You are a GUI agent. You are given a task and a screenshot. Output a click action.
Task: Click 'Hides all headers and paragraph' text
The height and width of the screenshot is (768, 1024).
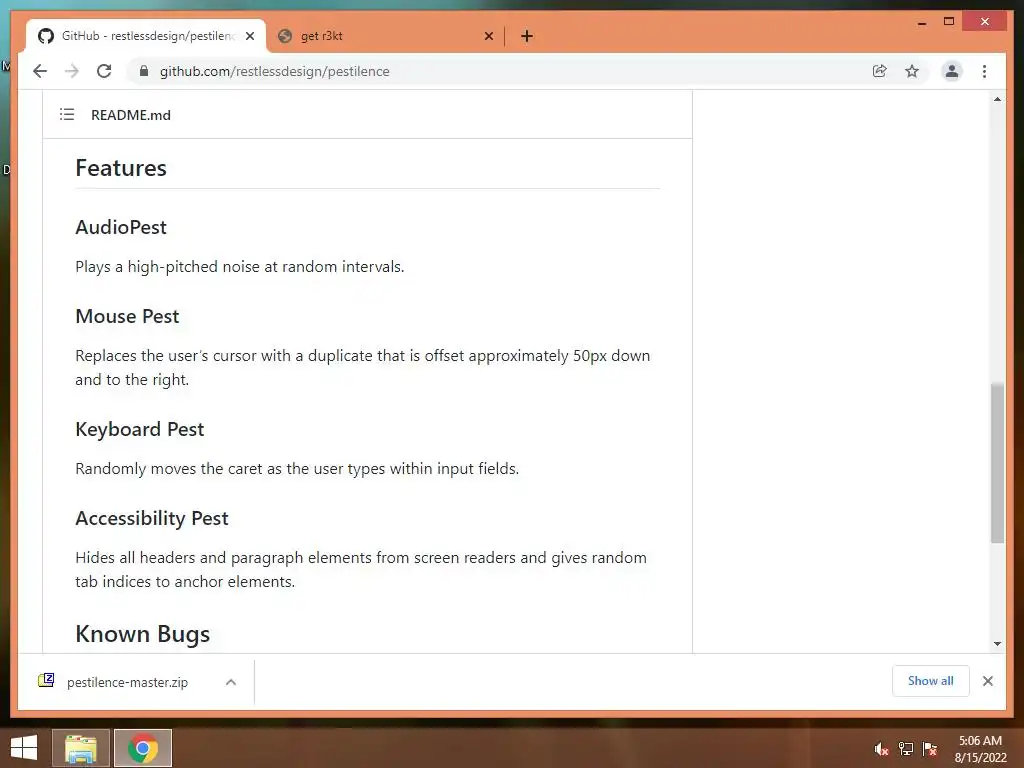point(361,569)
